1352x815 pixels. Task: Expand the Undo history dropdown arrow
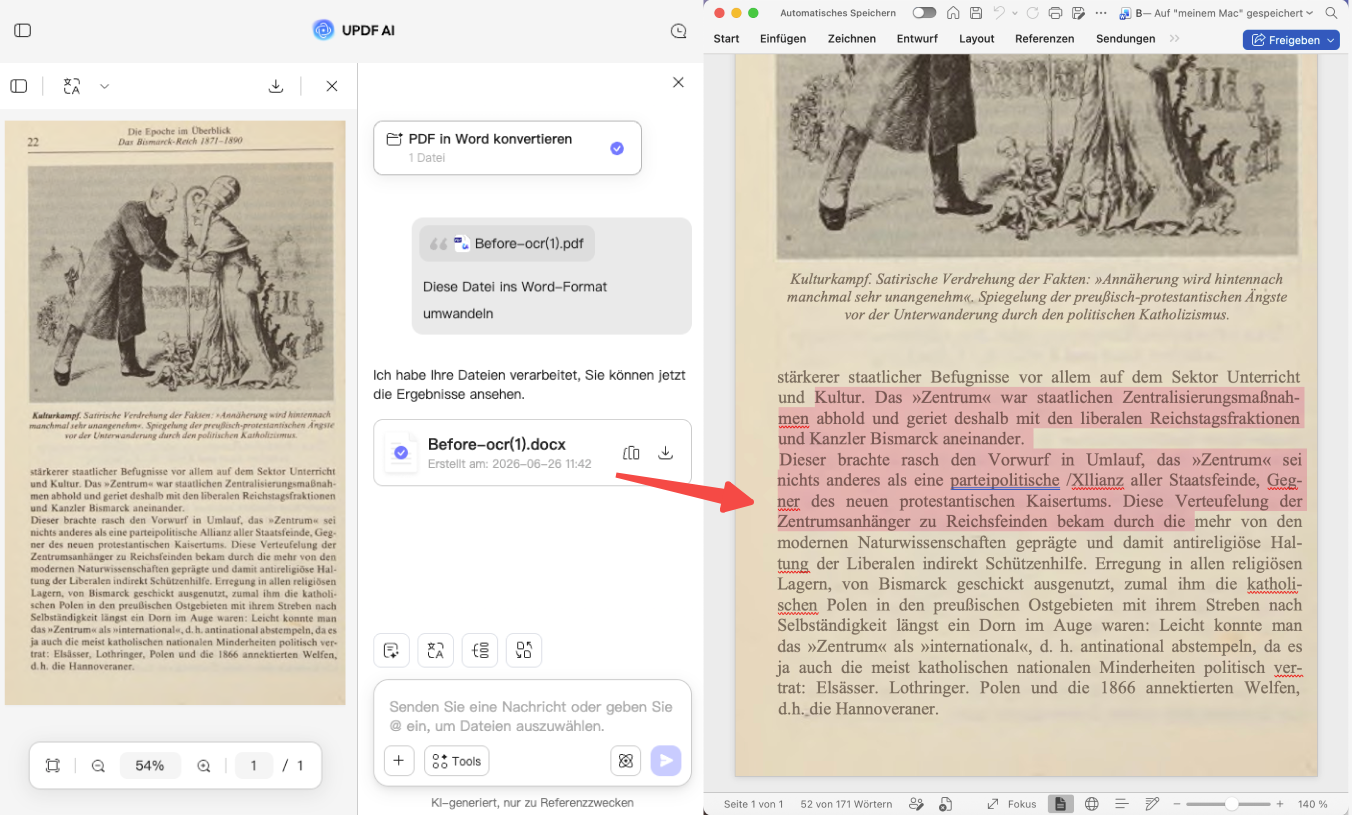1015,13
